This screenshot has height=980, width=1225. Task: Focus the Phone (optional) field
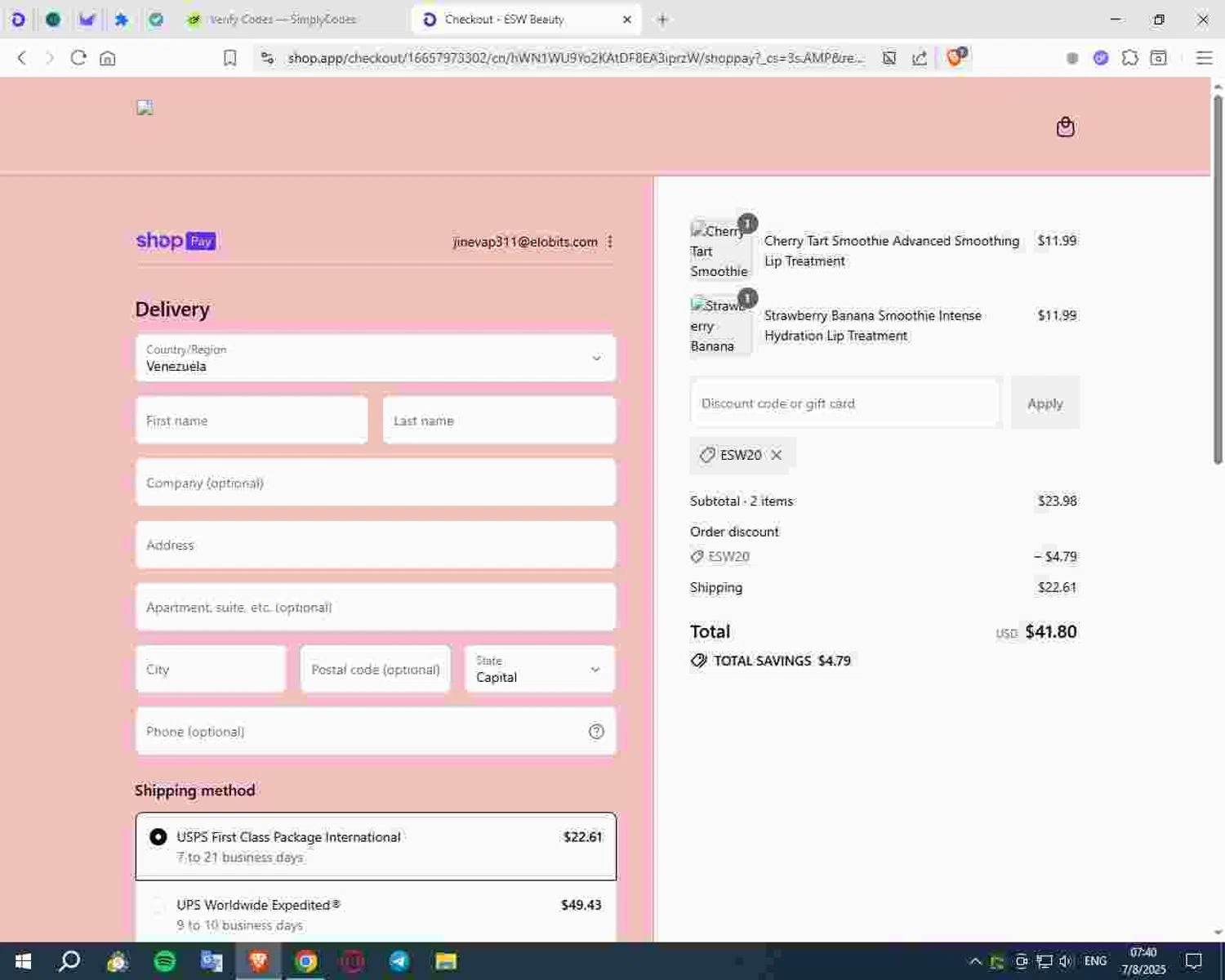tap(376, 732)
